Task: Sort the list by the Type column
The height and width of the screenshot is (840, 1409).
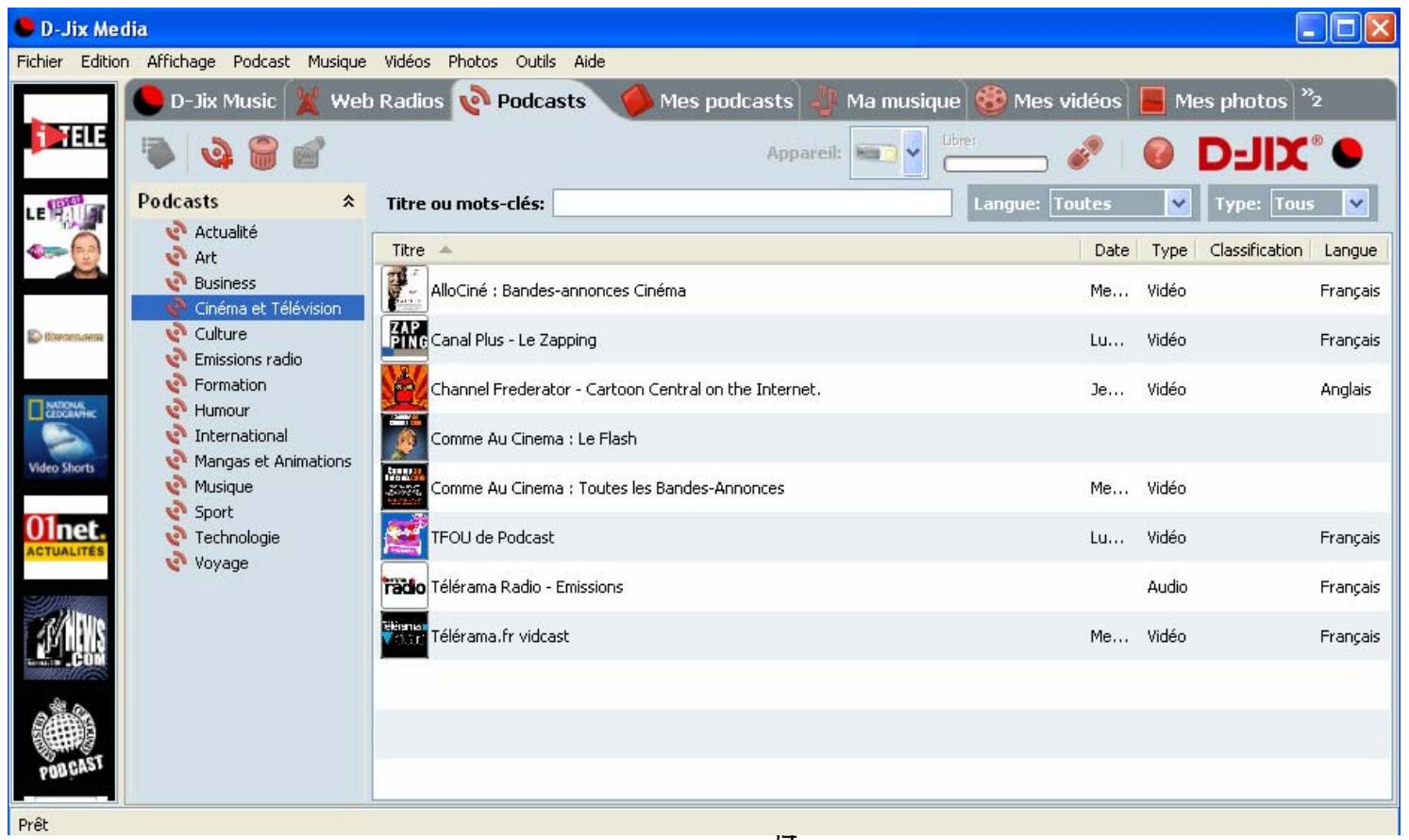Action: pos(1168,250)
